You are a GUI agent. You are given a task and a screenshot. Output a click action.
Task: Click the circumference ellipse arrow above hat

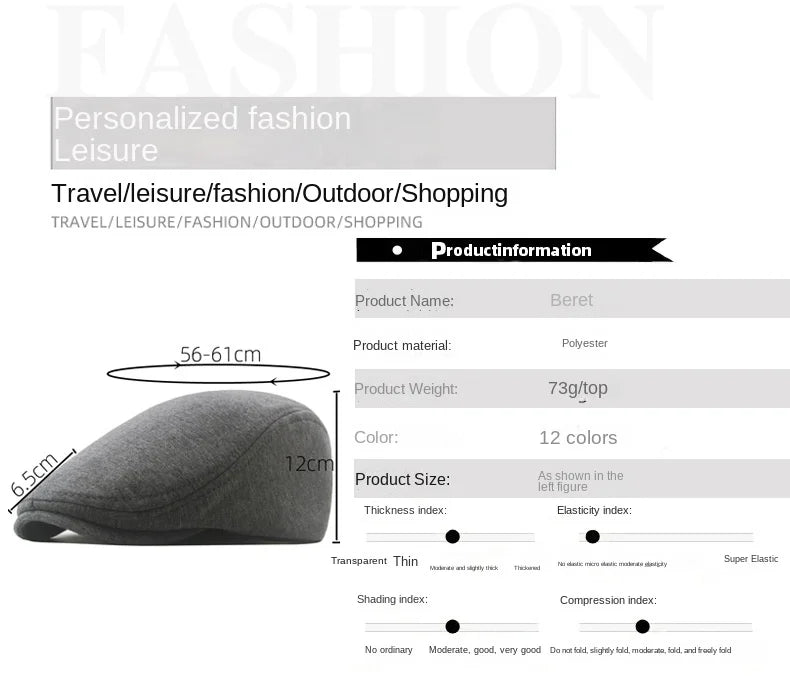click(218, 374)
